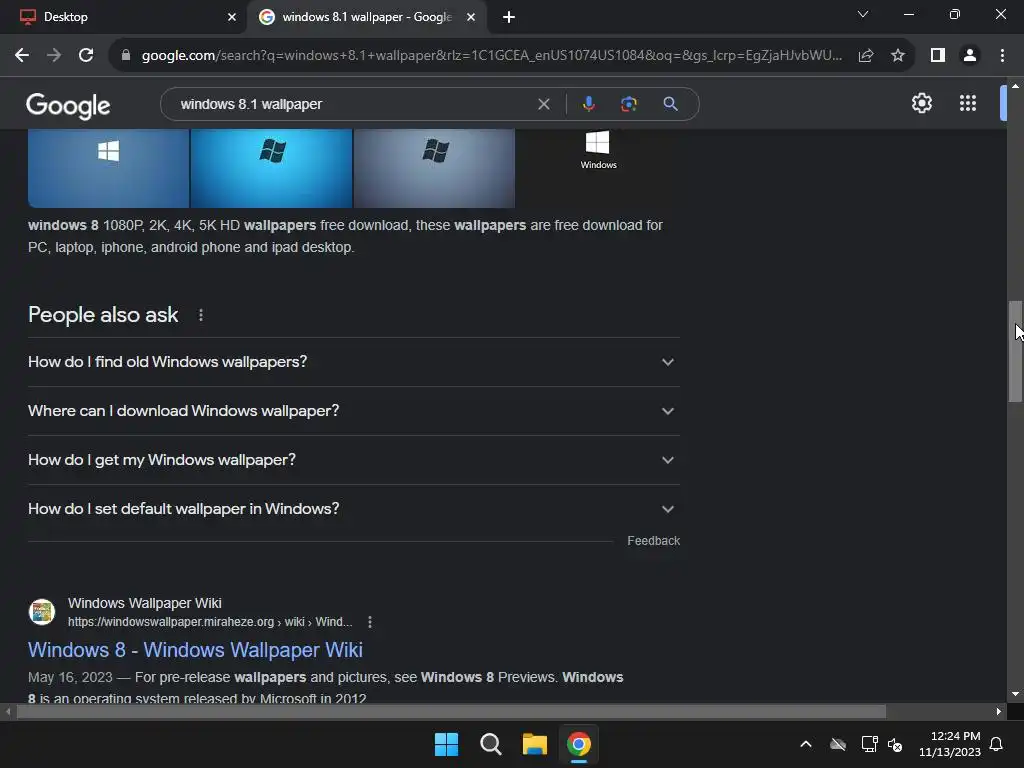The width and height of the screenshot is (1024, 768).
Task: Click the Windows Wallpaper Wiki favicon
Action: point(42,612)
